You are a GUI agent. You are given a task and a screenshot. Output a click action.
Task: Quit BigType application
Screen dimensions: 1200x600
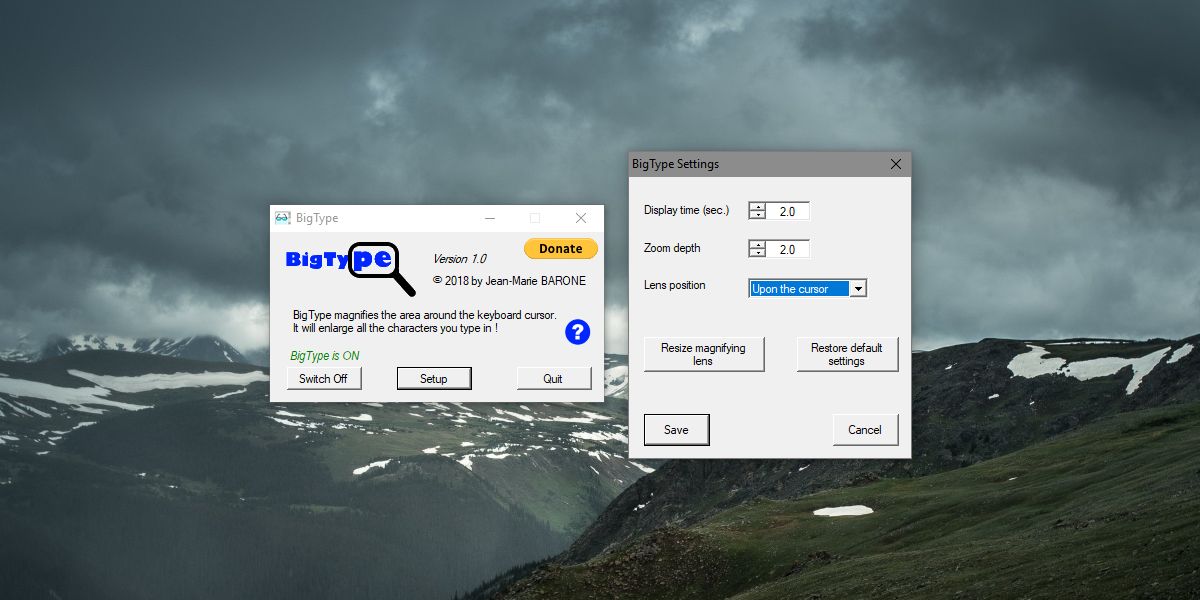point(553,378)
